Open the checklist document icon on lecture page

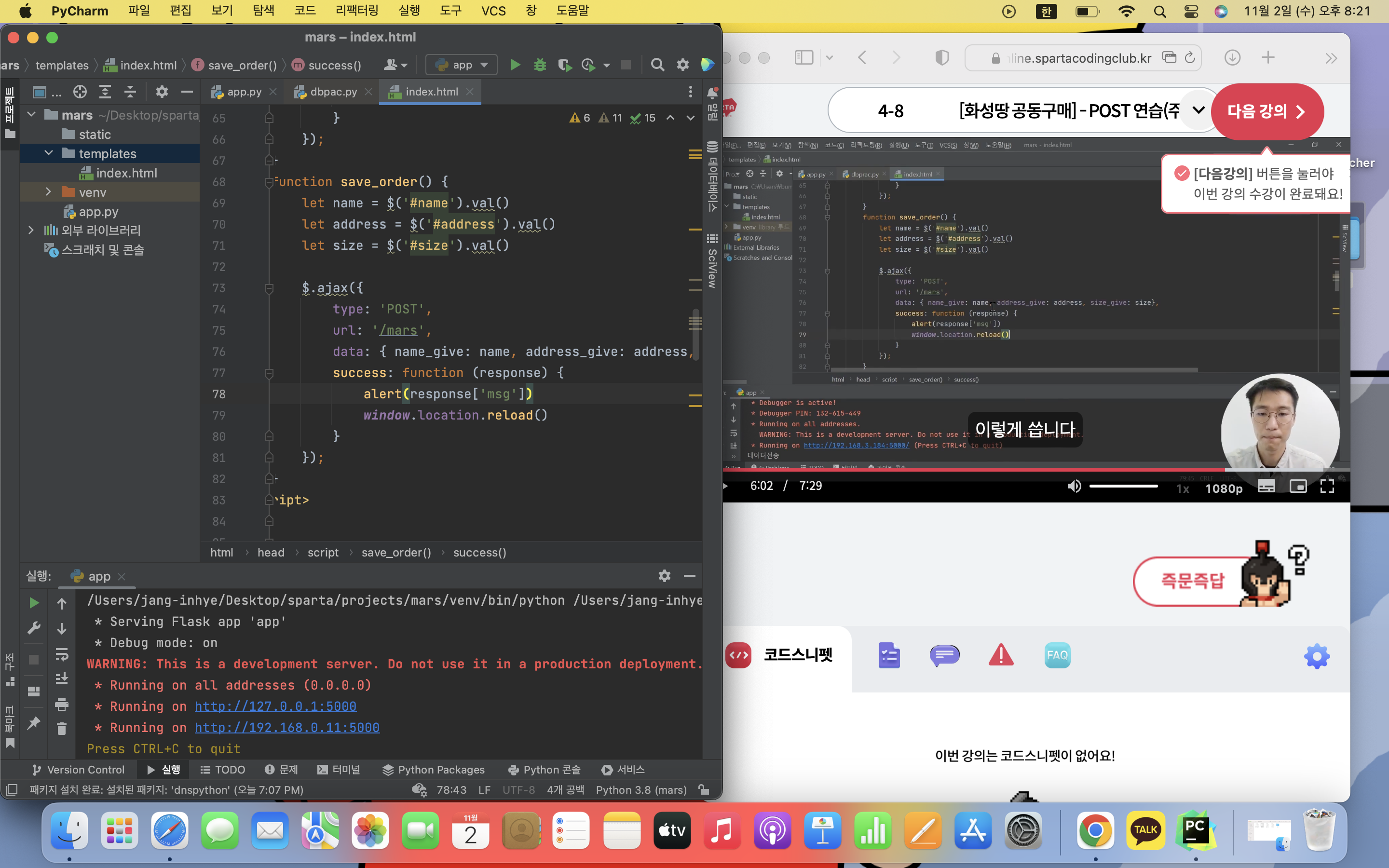[x=888, y=656]
